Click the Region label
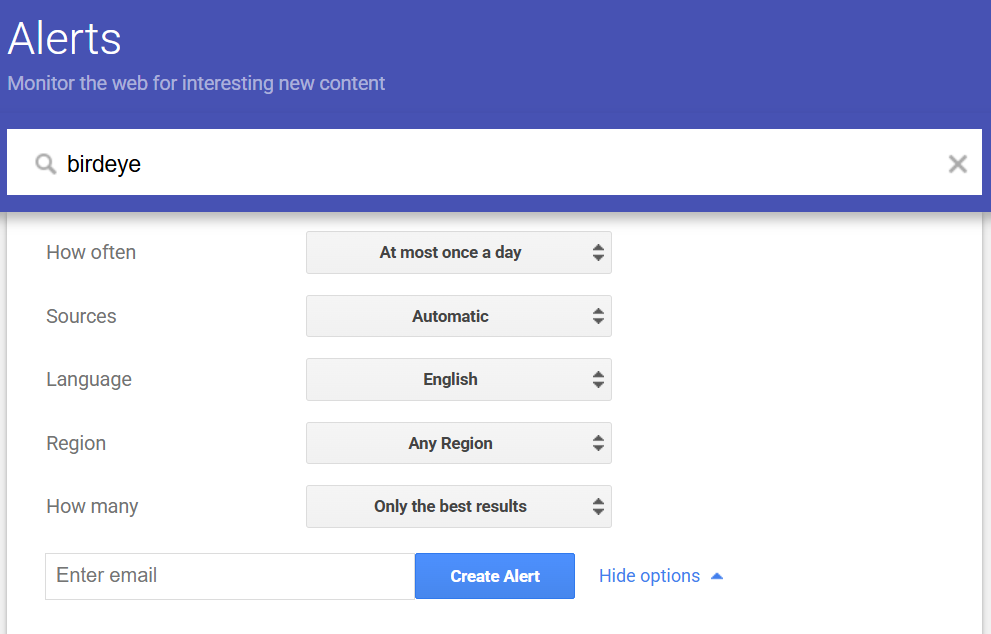This screenshot has width=991, height=634. click(76, 443)
